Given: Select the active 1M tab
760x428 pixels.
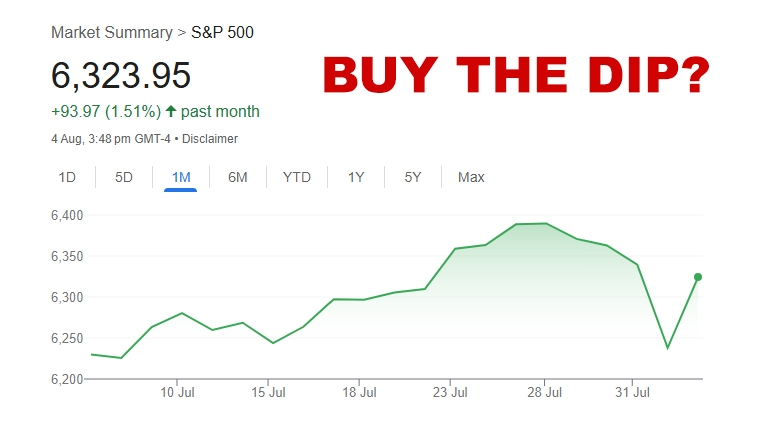Looking at the screenshot, I should click(x=181, y=177).
